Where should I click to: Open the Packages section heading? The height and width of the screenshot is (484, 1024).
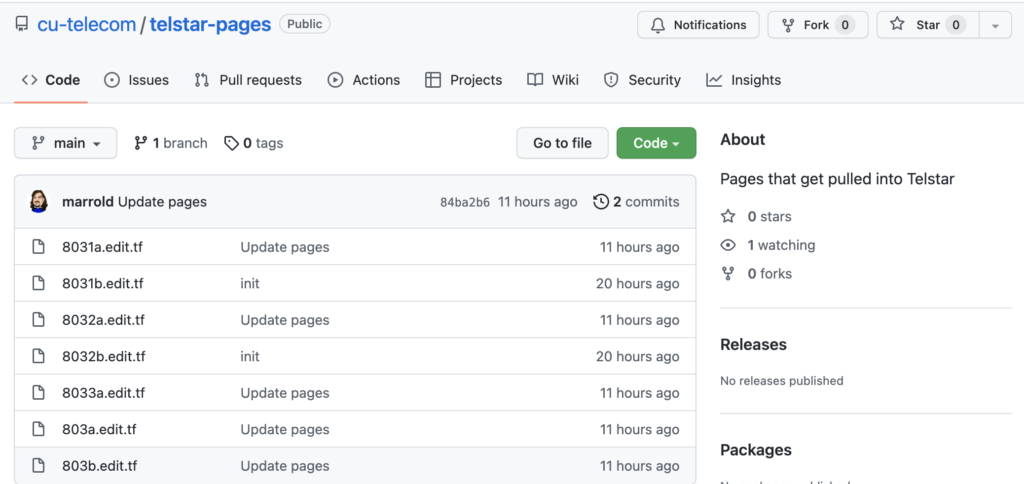[x=756, y=450]
